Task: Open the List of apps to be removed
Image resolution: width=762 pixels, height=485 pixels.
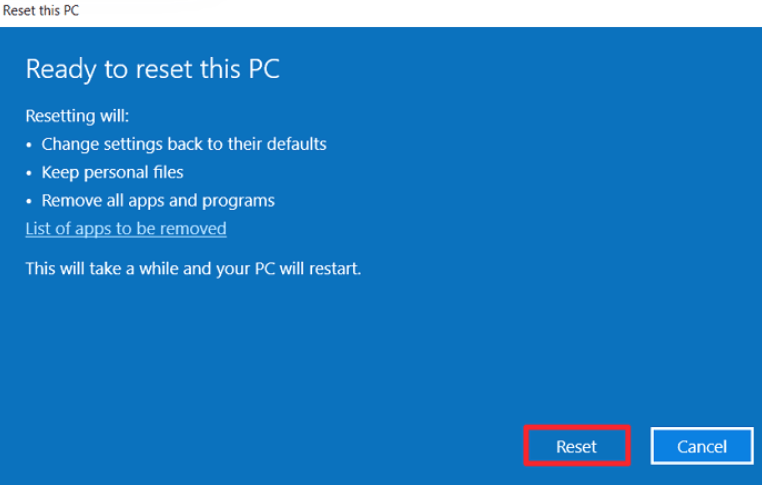Action: point(126,228)
